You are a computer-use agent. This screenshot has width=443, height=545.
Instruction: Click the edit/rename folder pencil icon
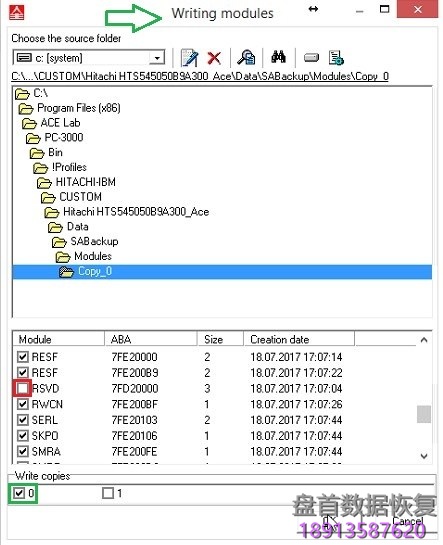pos(189,58)
